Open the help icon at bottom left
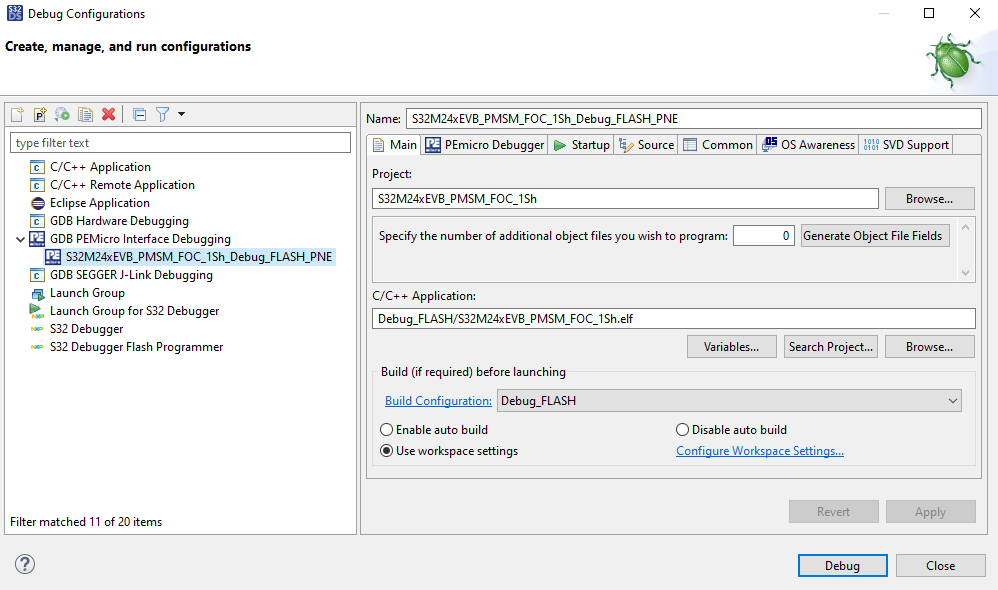Viewport: 998px width, 590px height. [x=24, y=564]
